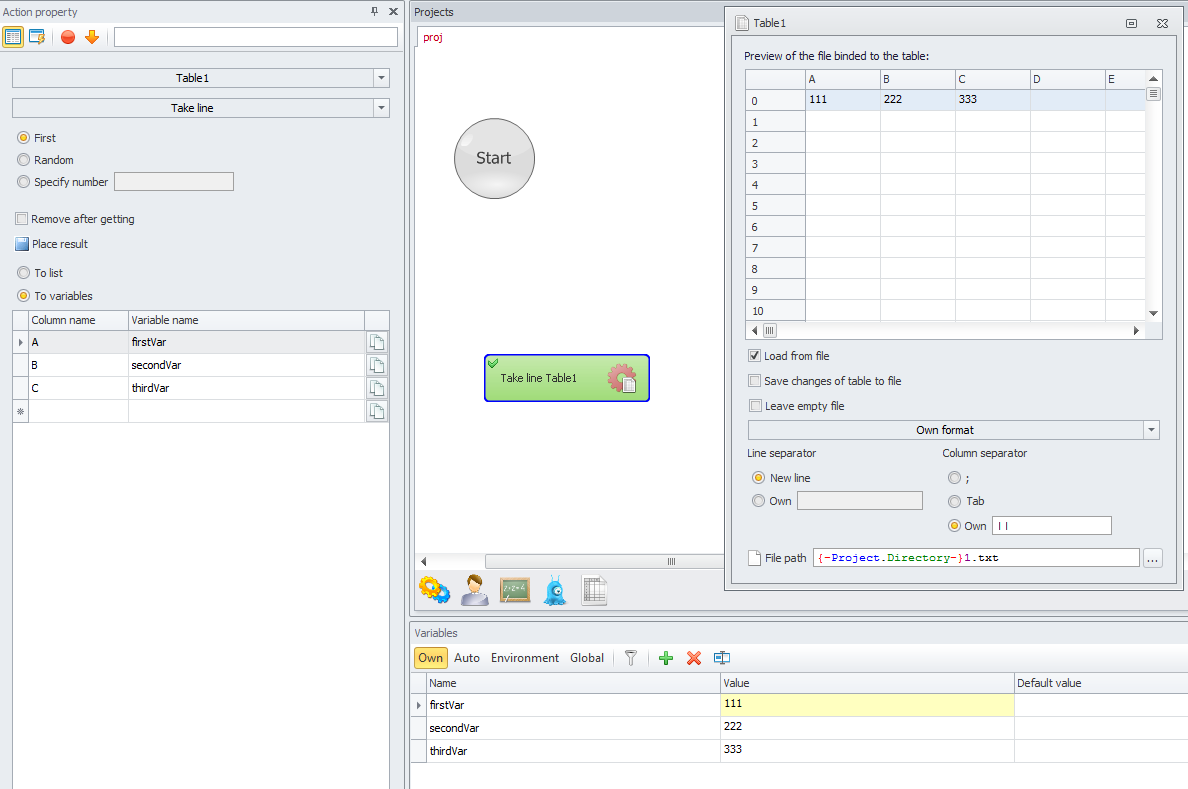
Task: Click the browse button next to File path
Action: 1152,558
